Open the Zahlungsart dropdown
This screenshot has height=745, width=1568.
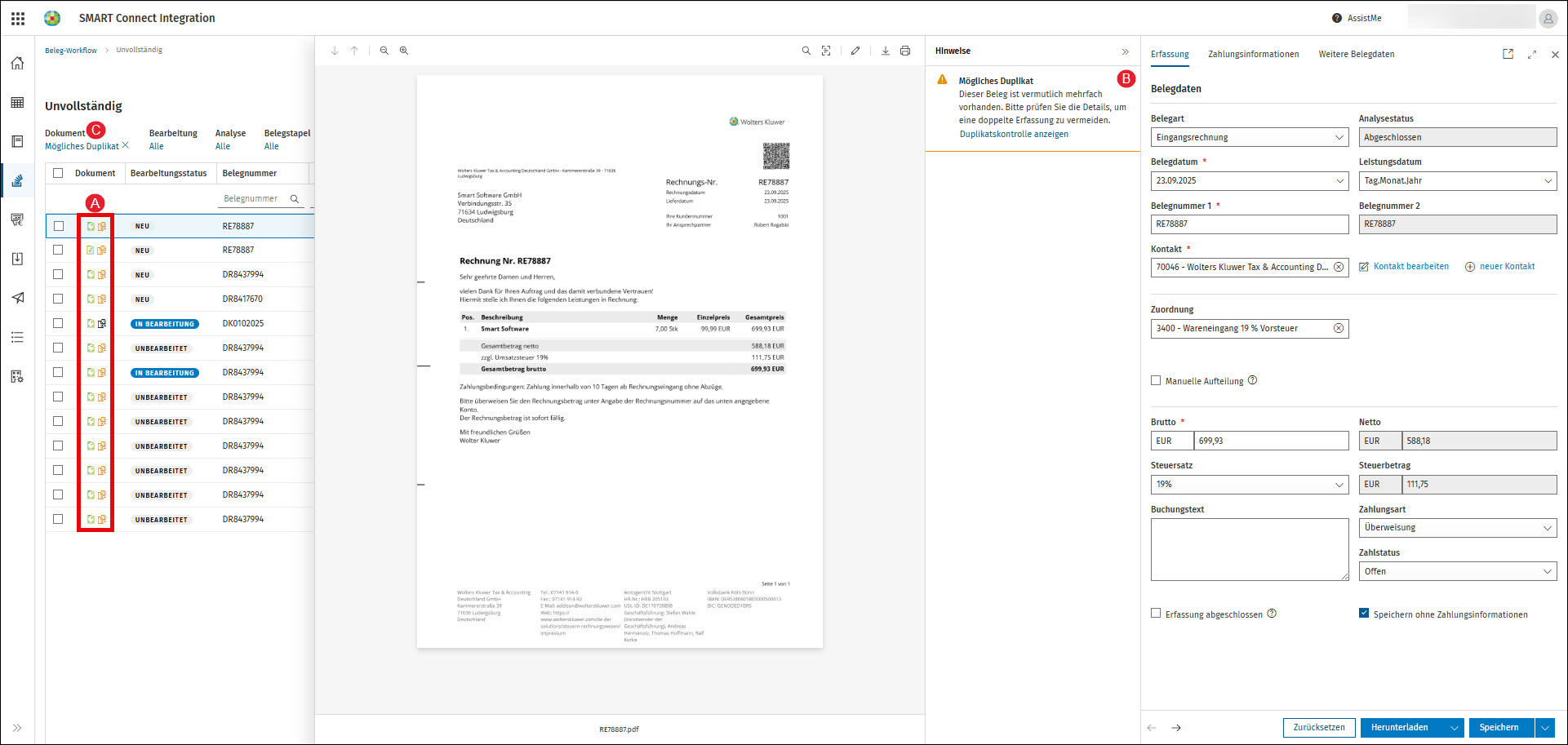click(x=1458, y=527)
